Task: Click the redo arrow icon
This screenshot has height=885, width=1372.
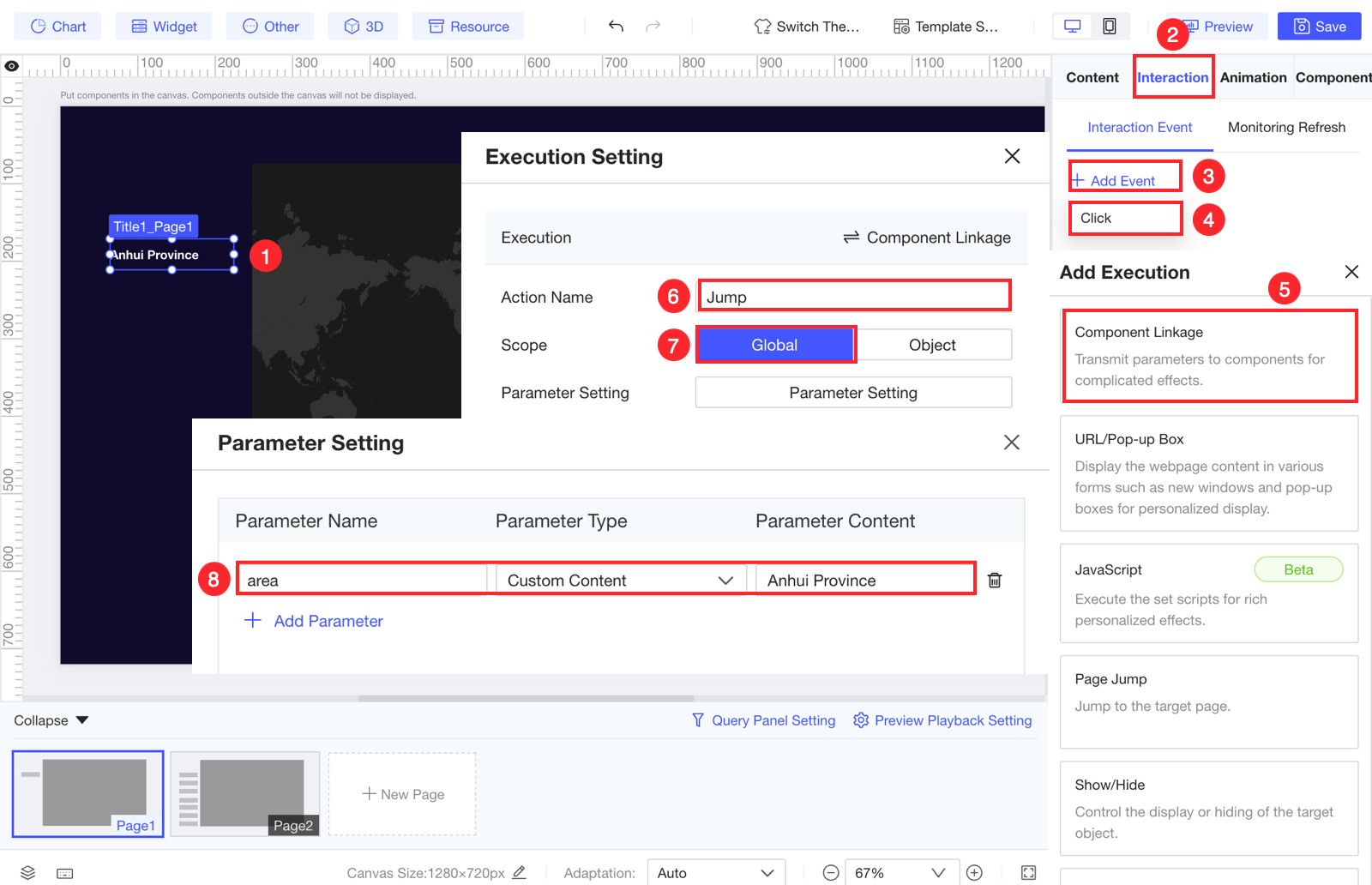Action: (x=653, y=26)
